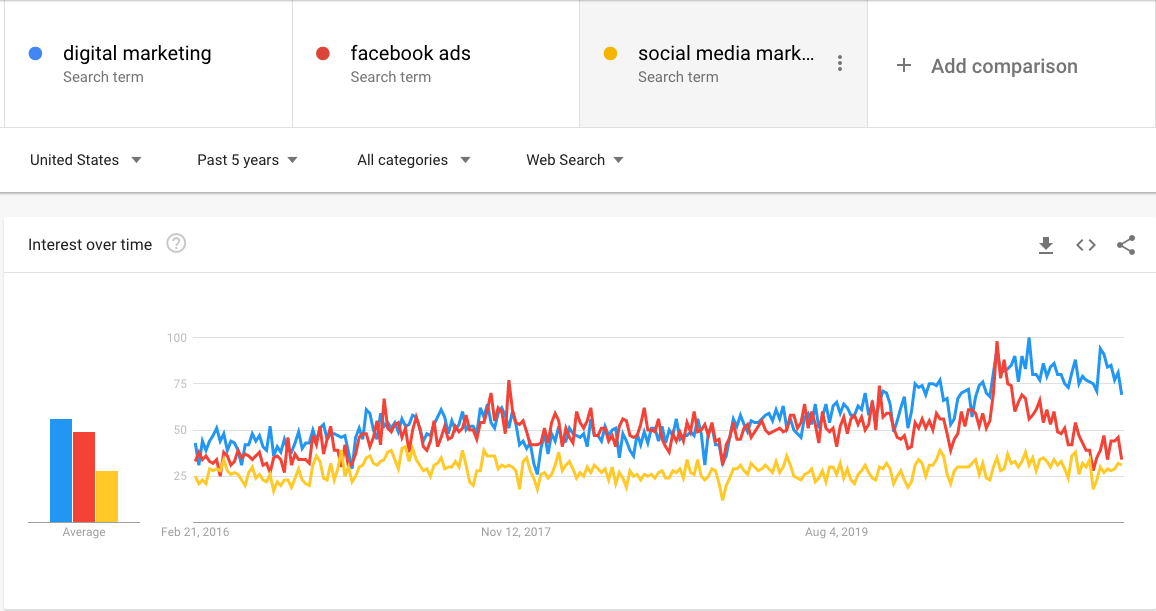Screen dimensions: 1156x611
Task: Share the Interest over time chart
Action: pyautogui.click(x=1126, y=245)
